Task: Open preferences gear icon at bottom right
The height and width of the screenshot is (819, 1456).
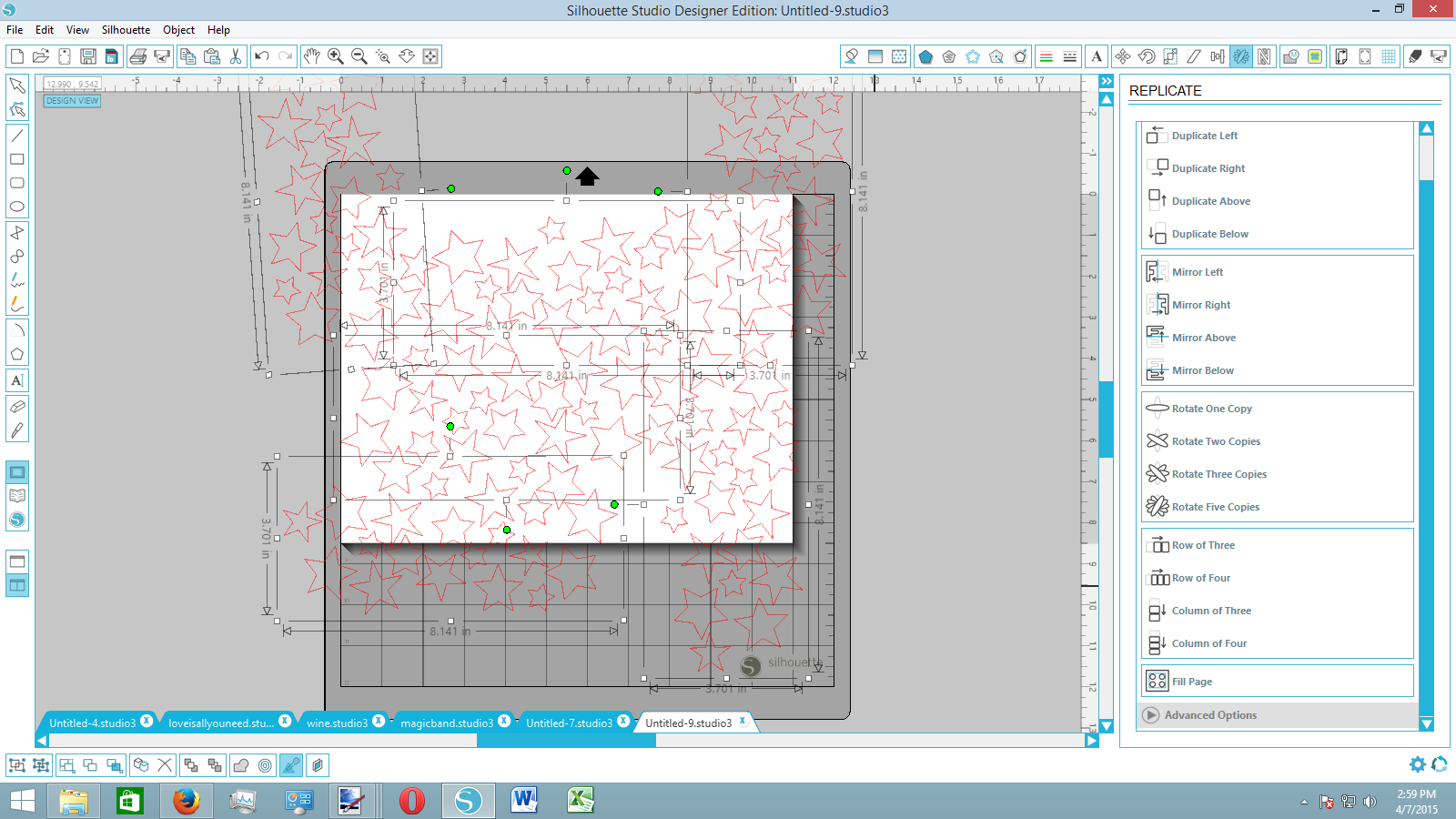Action: 1417,764
